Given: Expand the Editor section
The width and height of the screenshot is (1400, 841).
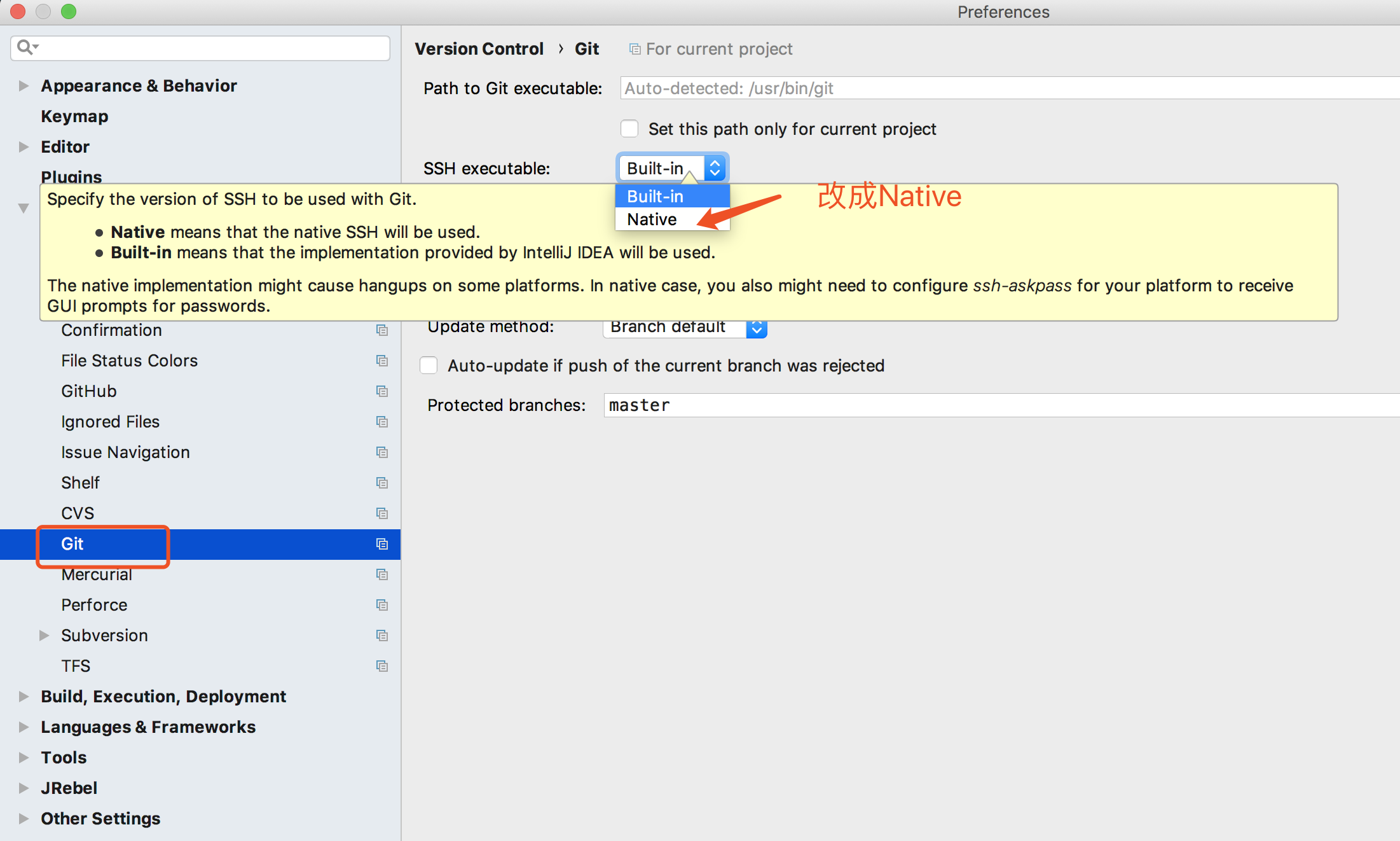Looking at the screenshot, I should pos(24,147).
